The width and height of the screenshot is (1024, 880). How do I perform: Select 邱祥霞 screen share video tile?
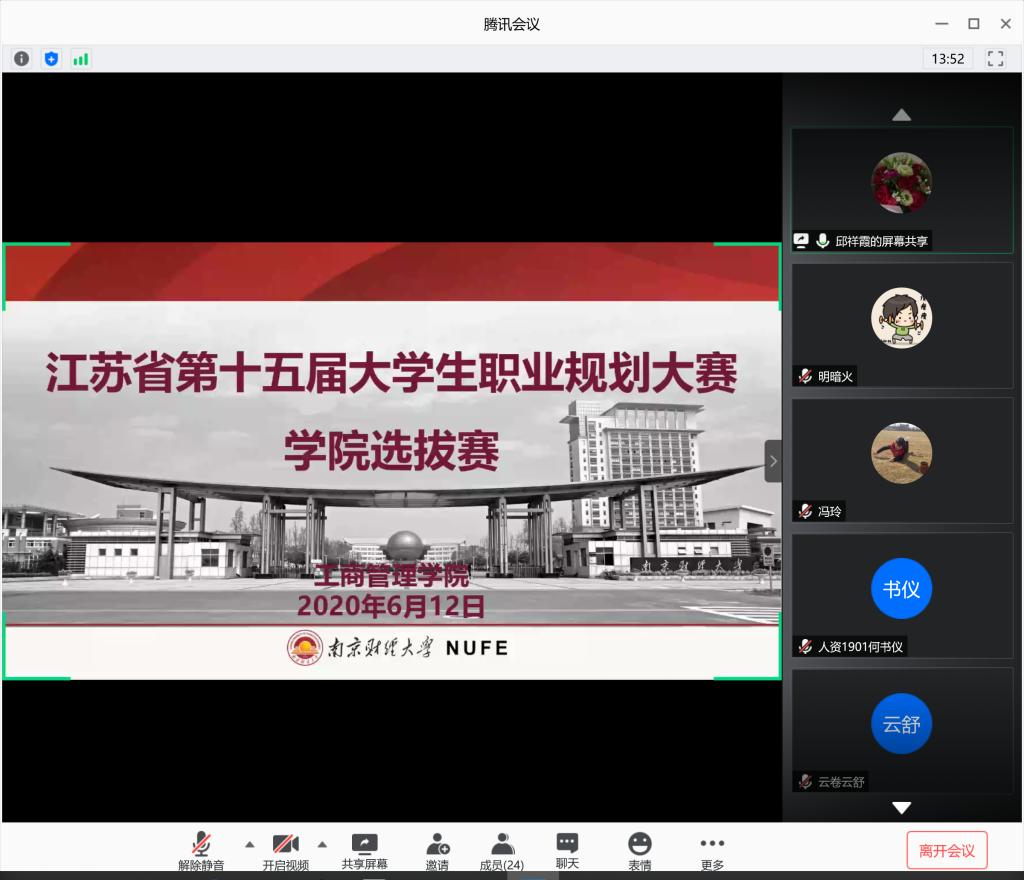point(901,190)
